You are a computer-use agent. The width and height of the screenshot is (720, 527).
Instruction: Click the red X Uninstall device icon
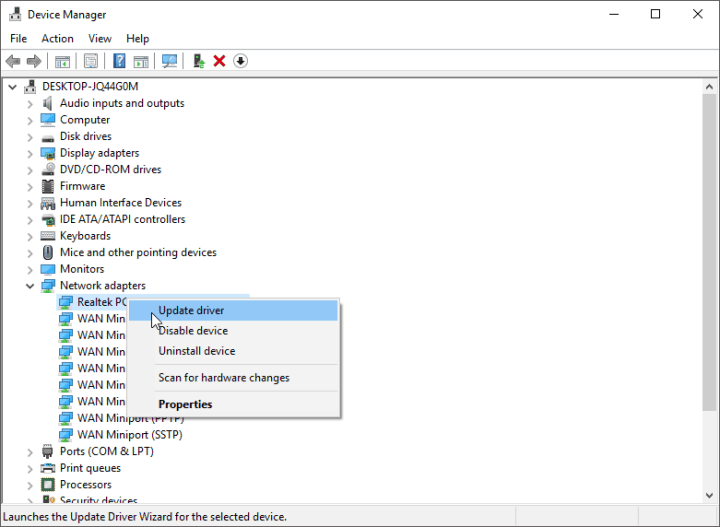tap(219, 61)
